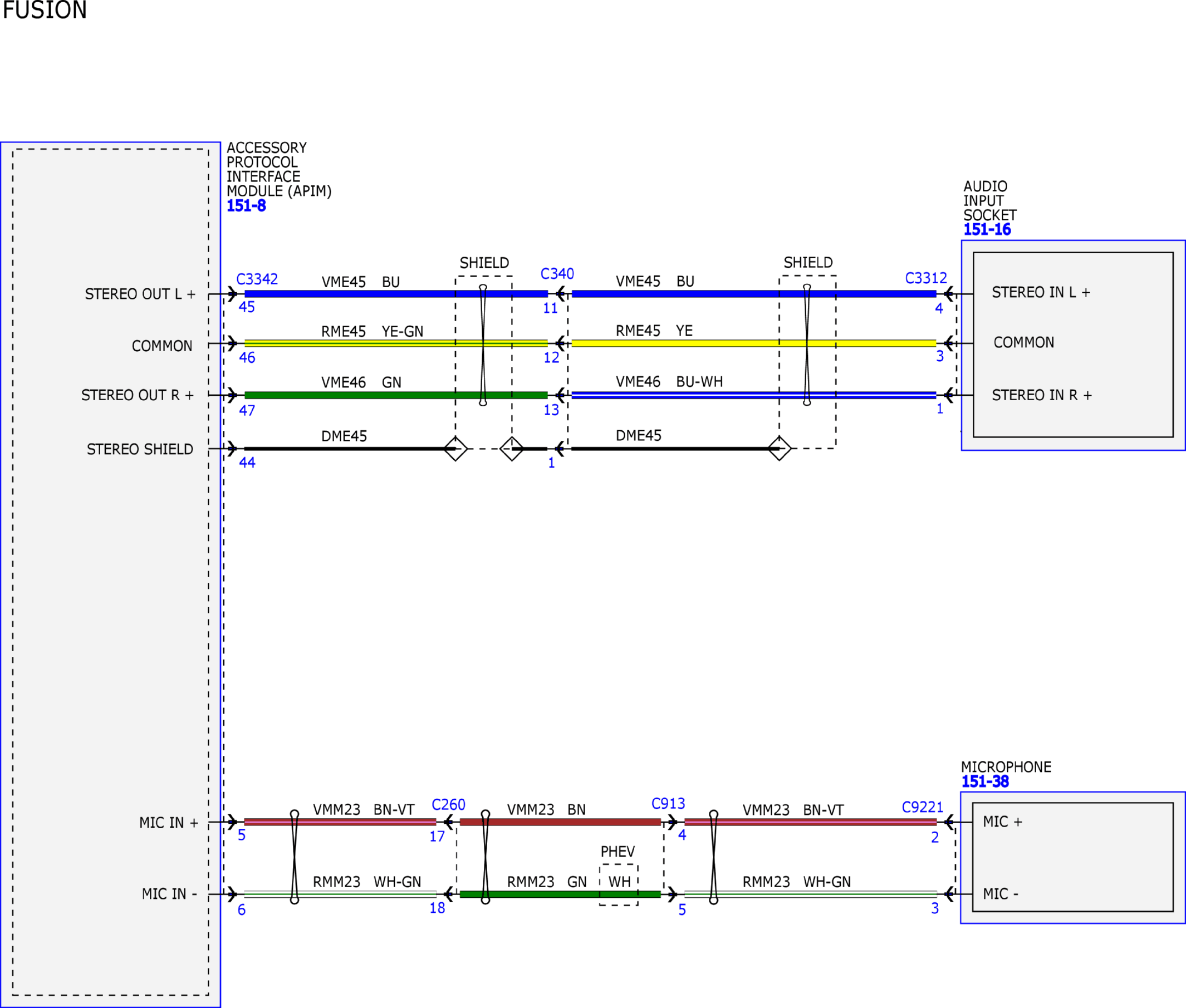
Task: Select pin number 47 on STEREO OUT R +
Action: 247,411
